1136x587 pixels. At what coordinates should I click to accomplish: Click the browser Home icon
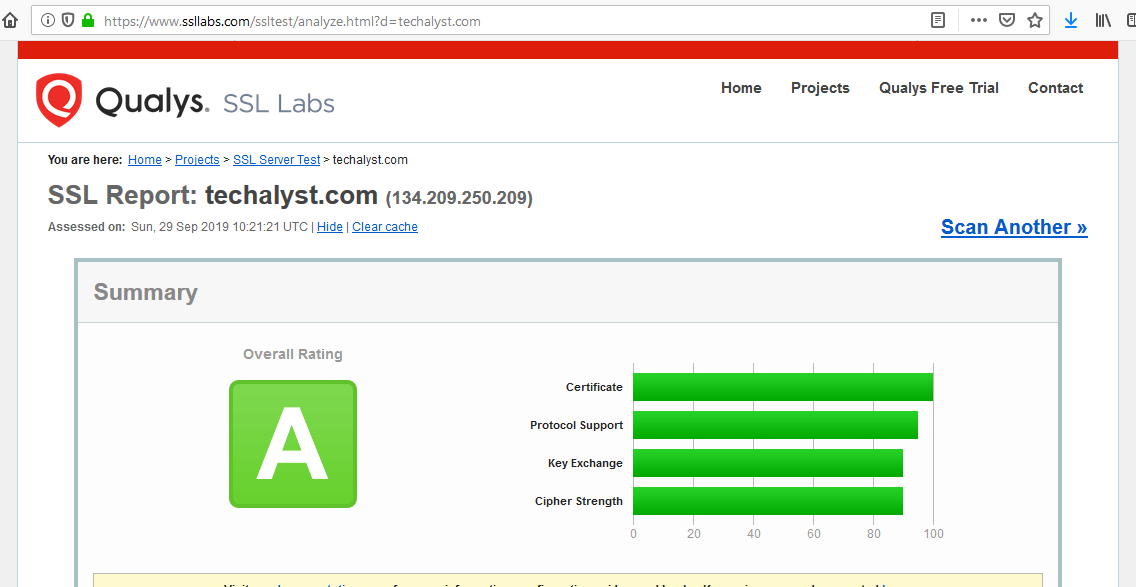tap(10, 20)
